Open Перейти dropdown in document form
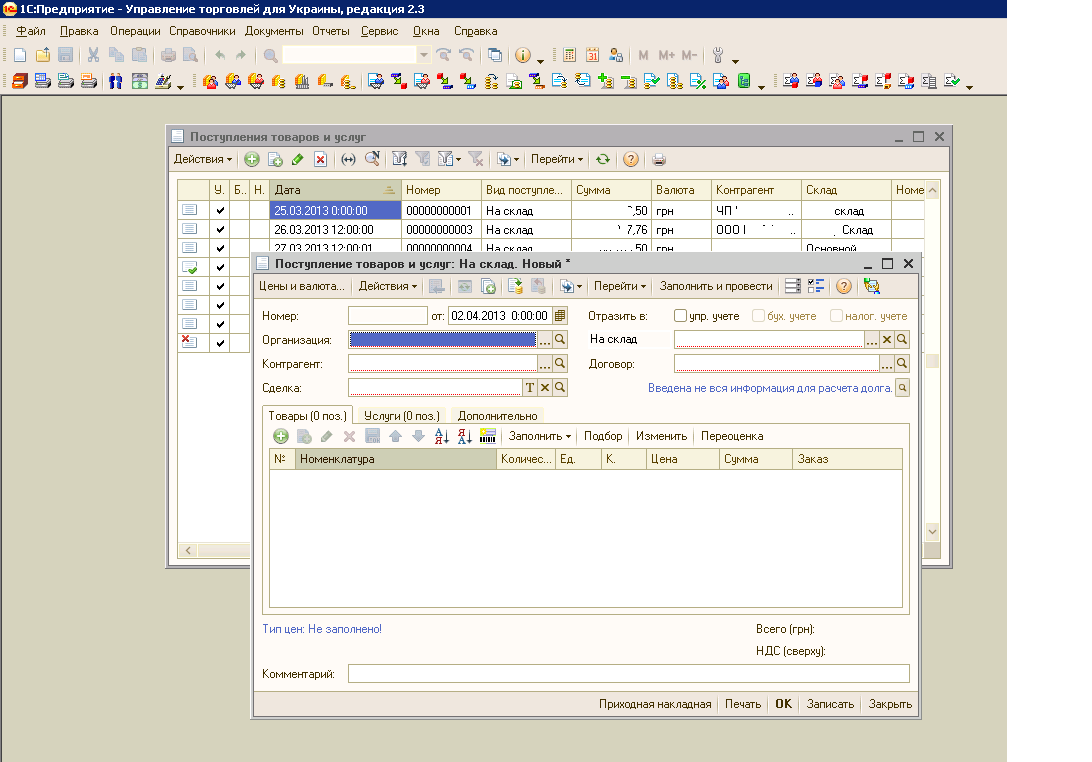This screenshot has height=762, width=1092. point(620,286)
